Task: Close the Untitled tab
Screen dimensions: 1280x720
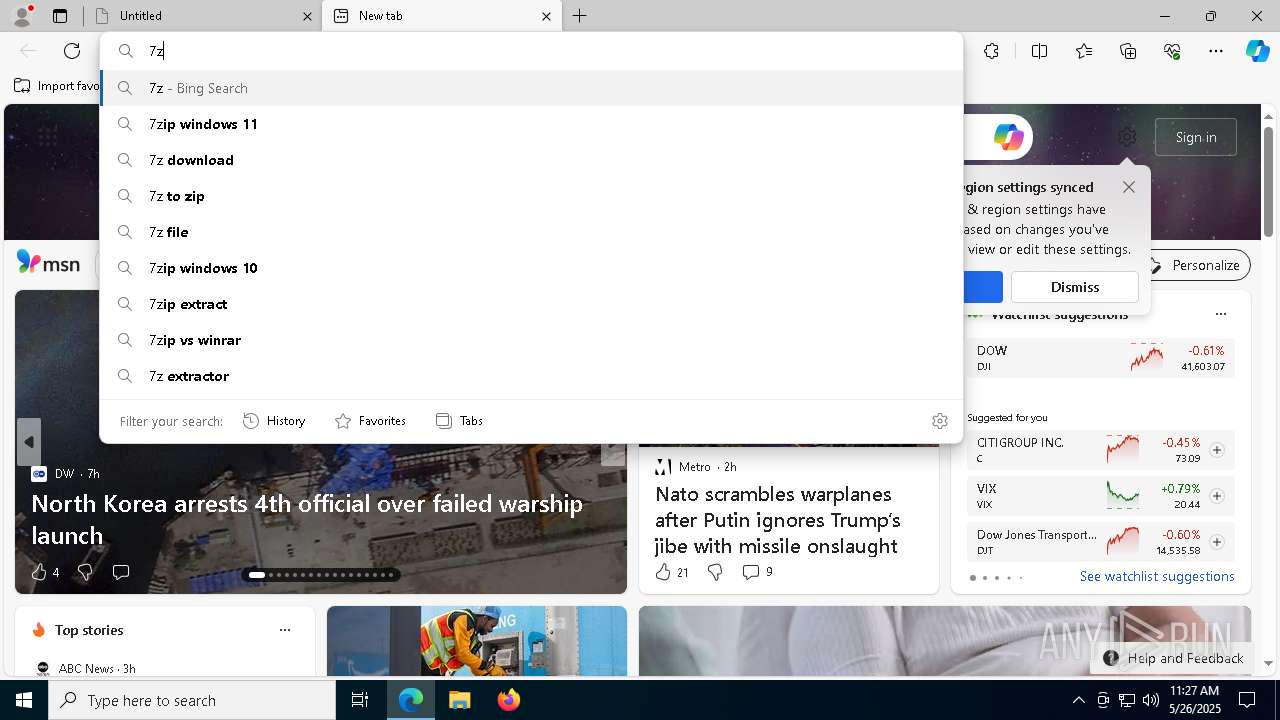Action: point(307,16)
